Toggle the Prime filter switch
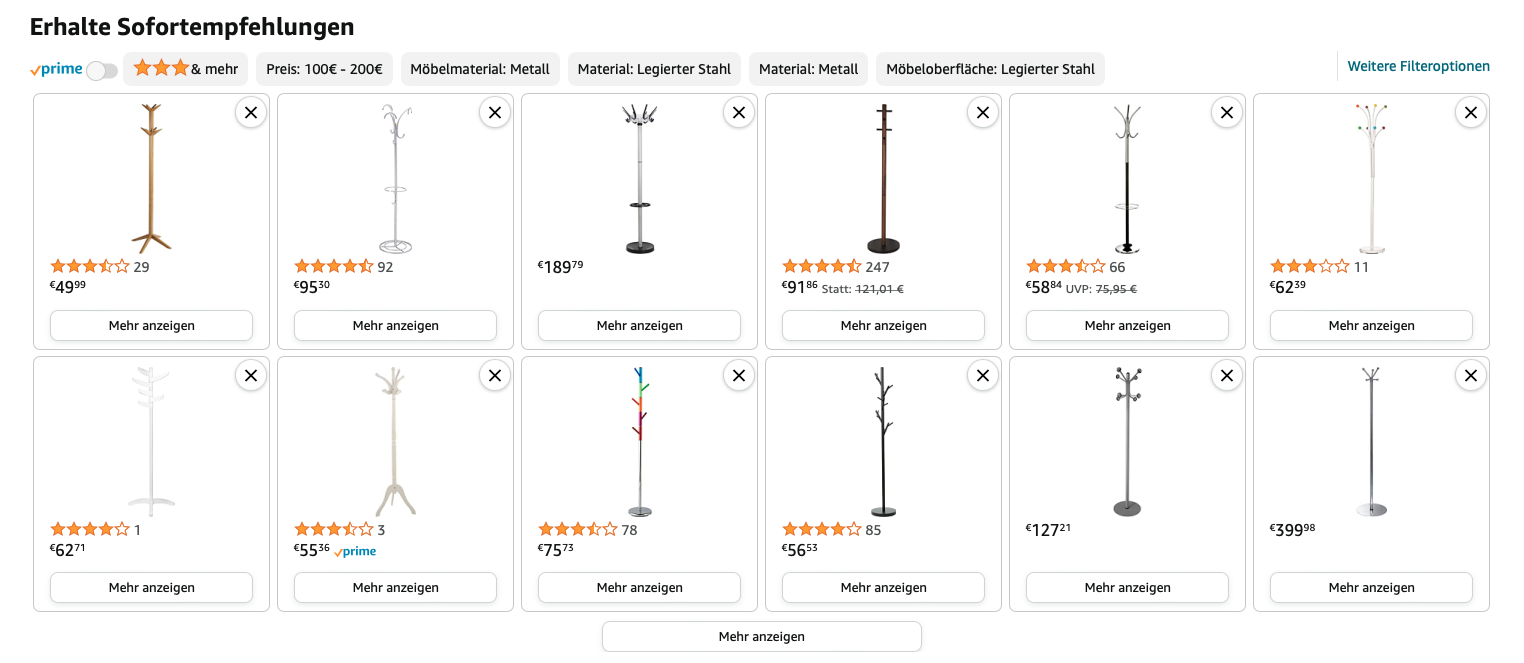Screen dimensions: 1524x663 click(102, 70)
